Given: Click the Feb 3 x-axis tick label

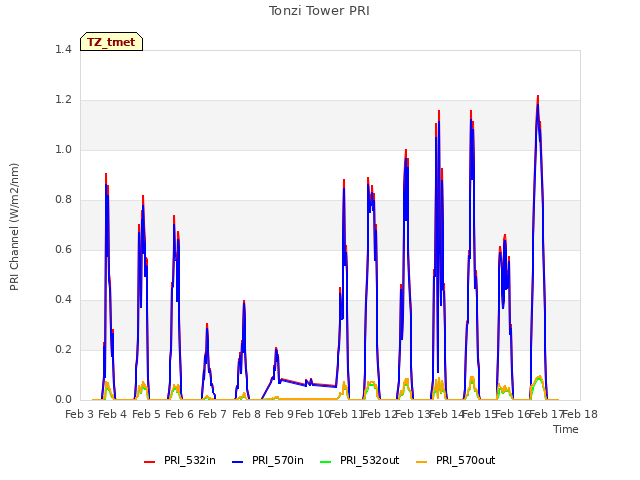Looking at the screenshot, I should [x=80, y=415].
